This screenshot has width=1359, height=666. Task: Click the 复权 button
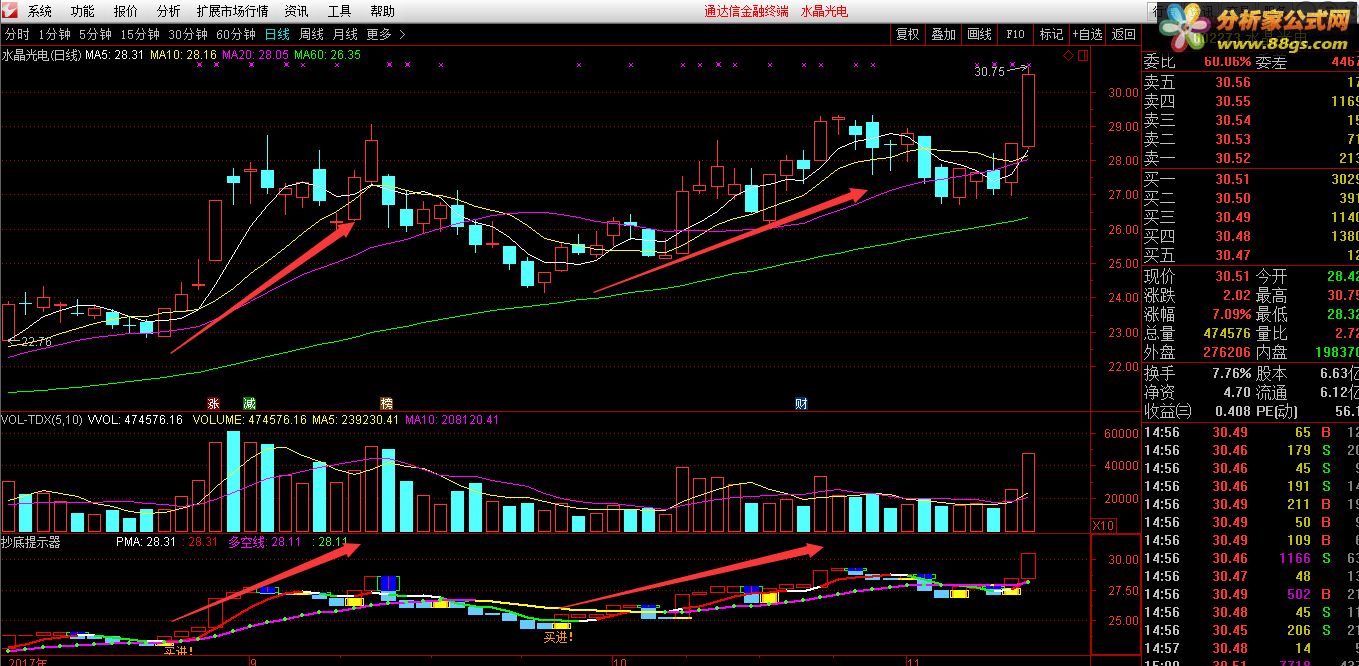pyautogui.click(x=907, y=34)
